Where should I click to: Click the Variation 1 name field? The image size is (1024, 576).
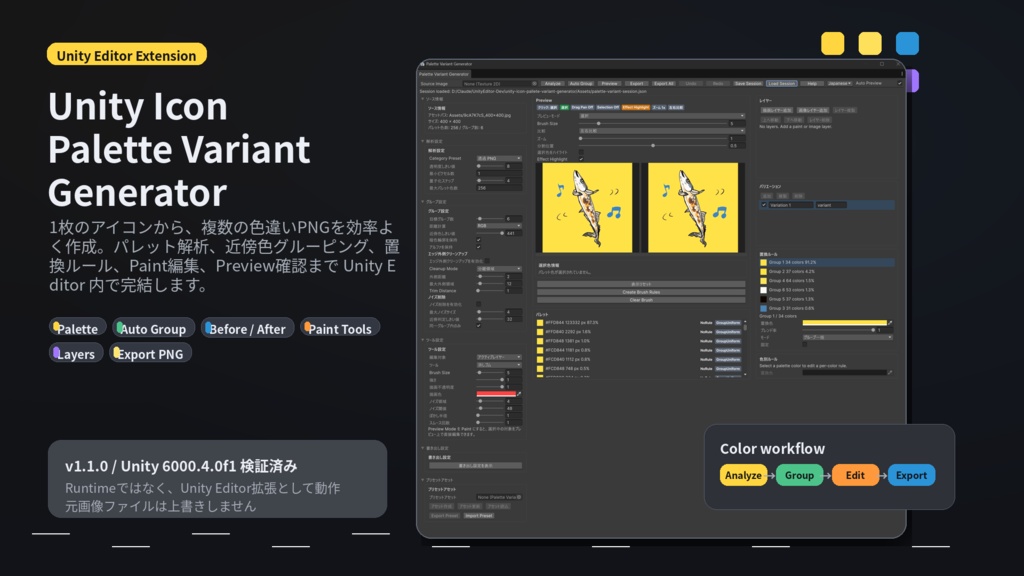(x=791, y=205)
